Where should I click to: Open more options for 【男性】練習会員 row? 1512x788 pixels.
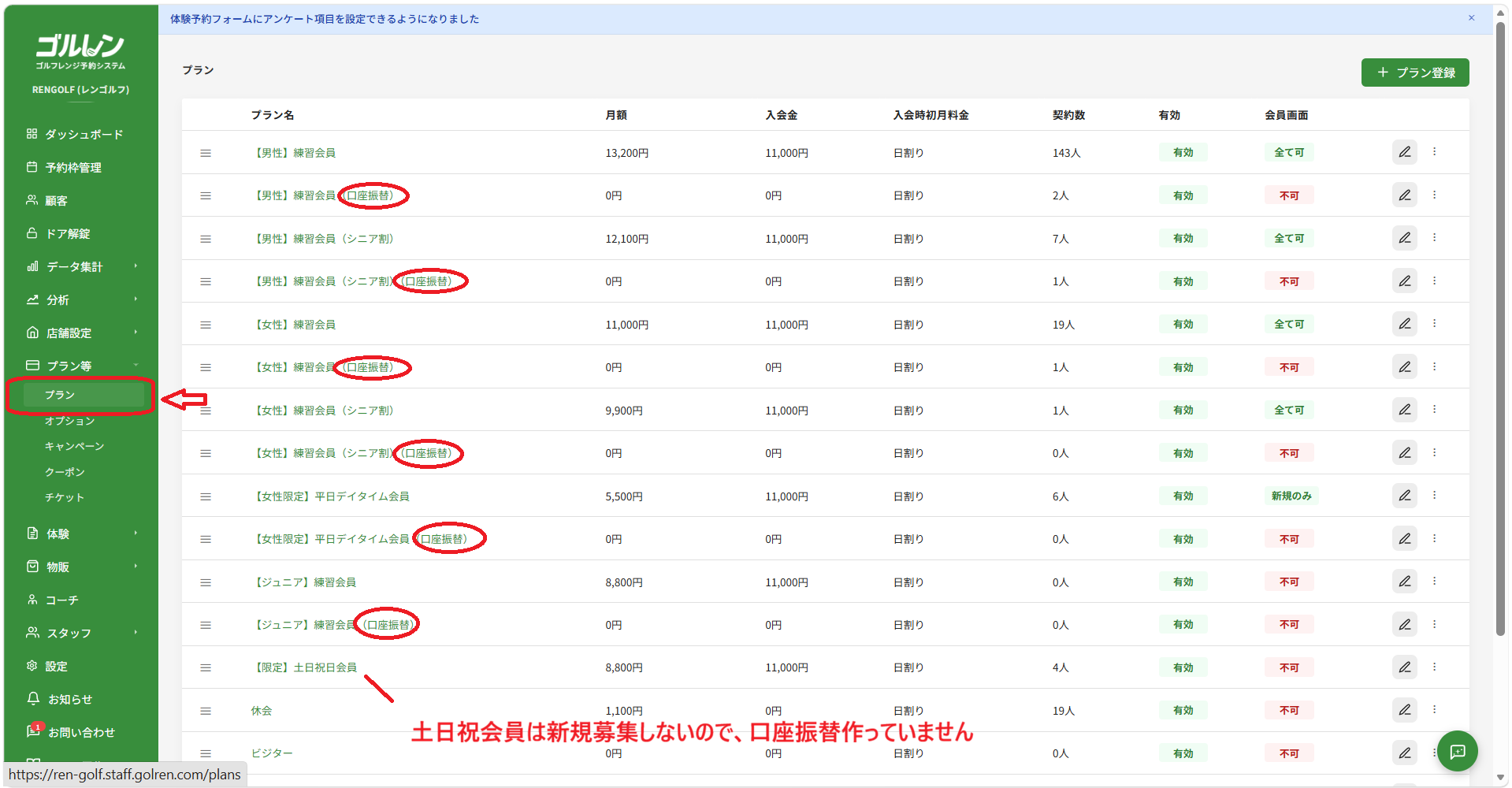click(1434, 152)
